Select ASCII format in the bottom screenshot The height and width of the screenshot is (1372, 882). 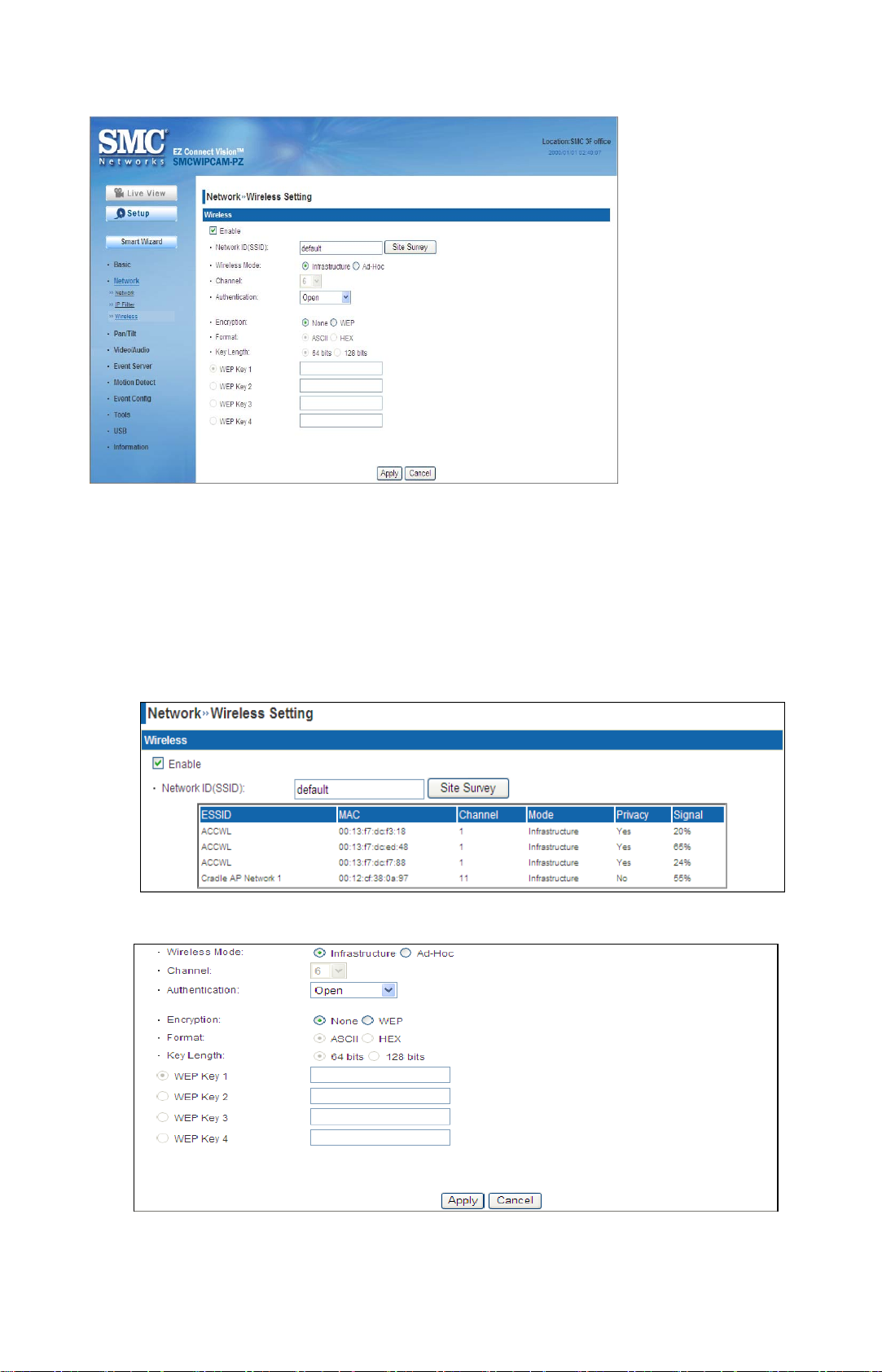click(x=319, y=1039)
